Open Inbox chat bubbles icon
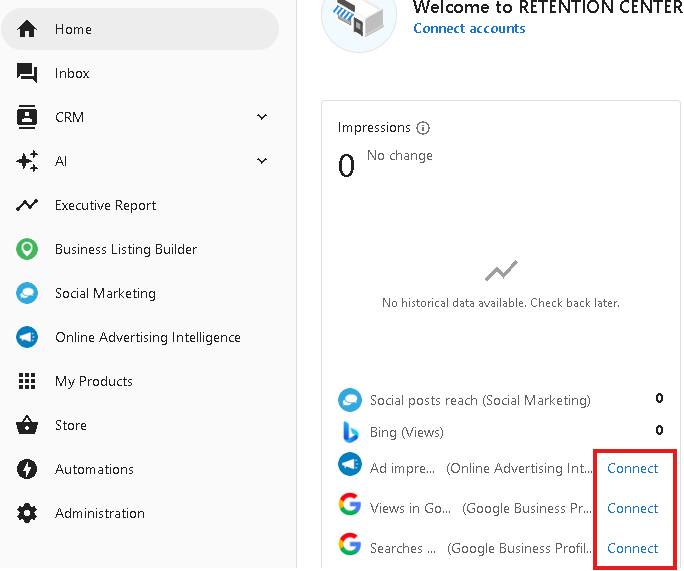684x571 pixels. click(x=27, y=73)
